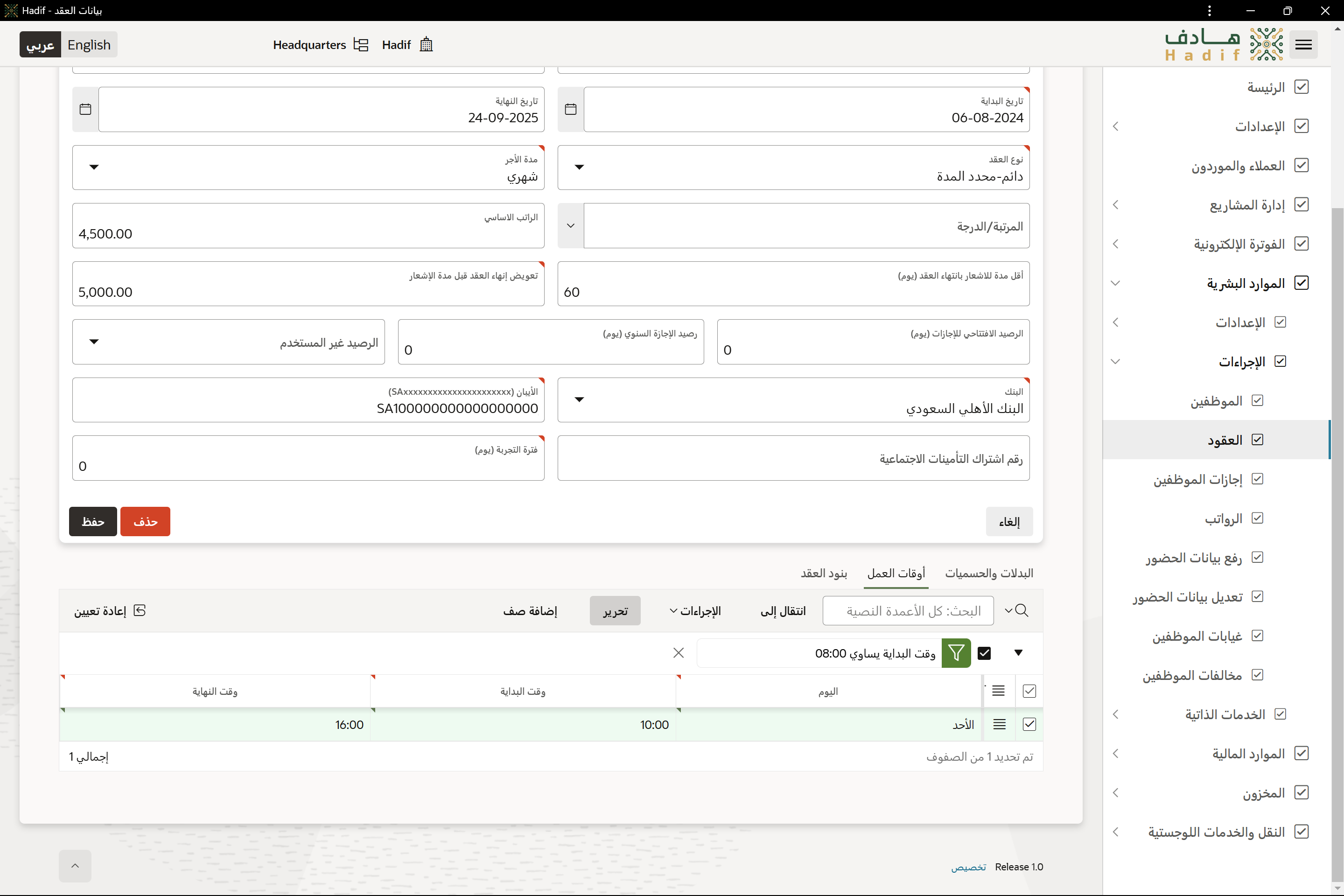Open the البنك dropdown
Viewport: 1344px width, 896px height.
coord(794,400)
